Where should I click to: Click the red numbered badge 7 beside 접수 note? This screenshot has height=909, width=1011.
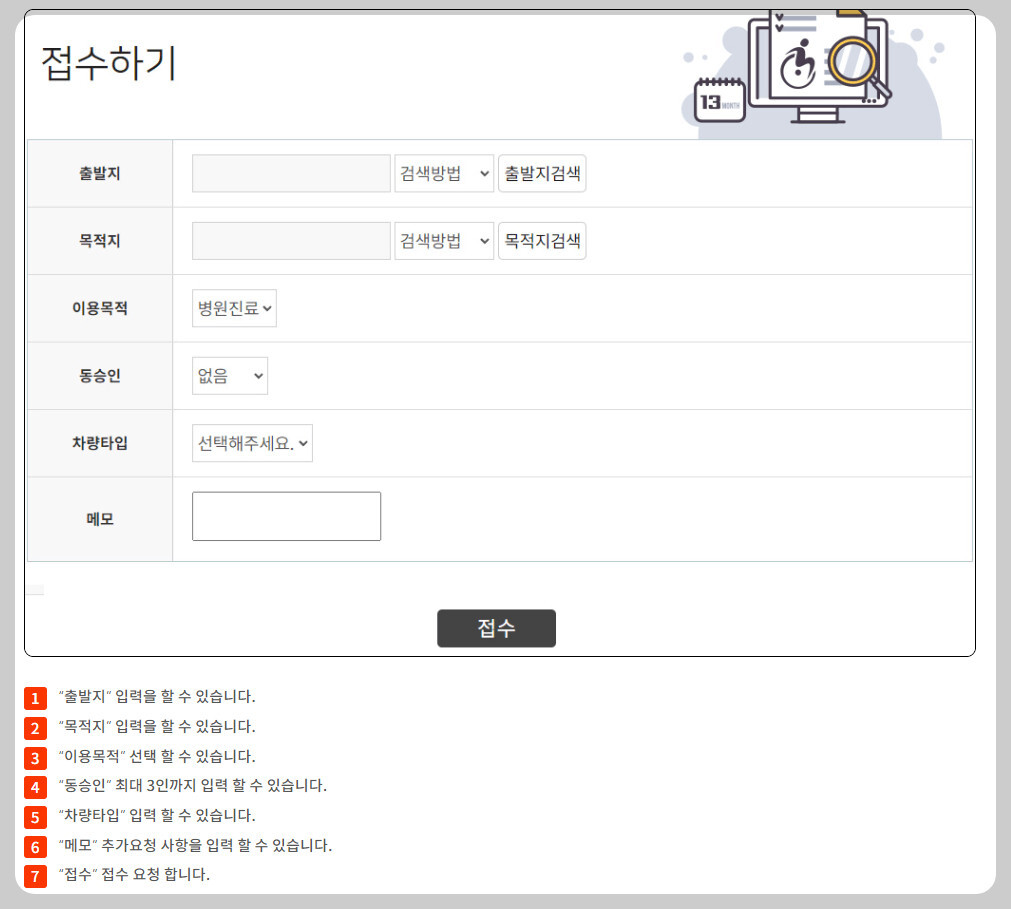click(x=35, y=875)
